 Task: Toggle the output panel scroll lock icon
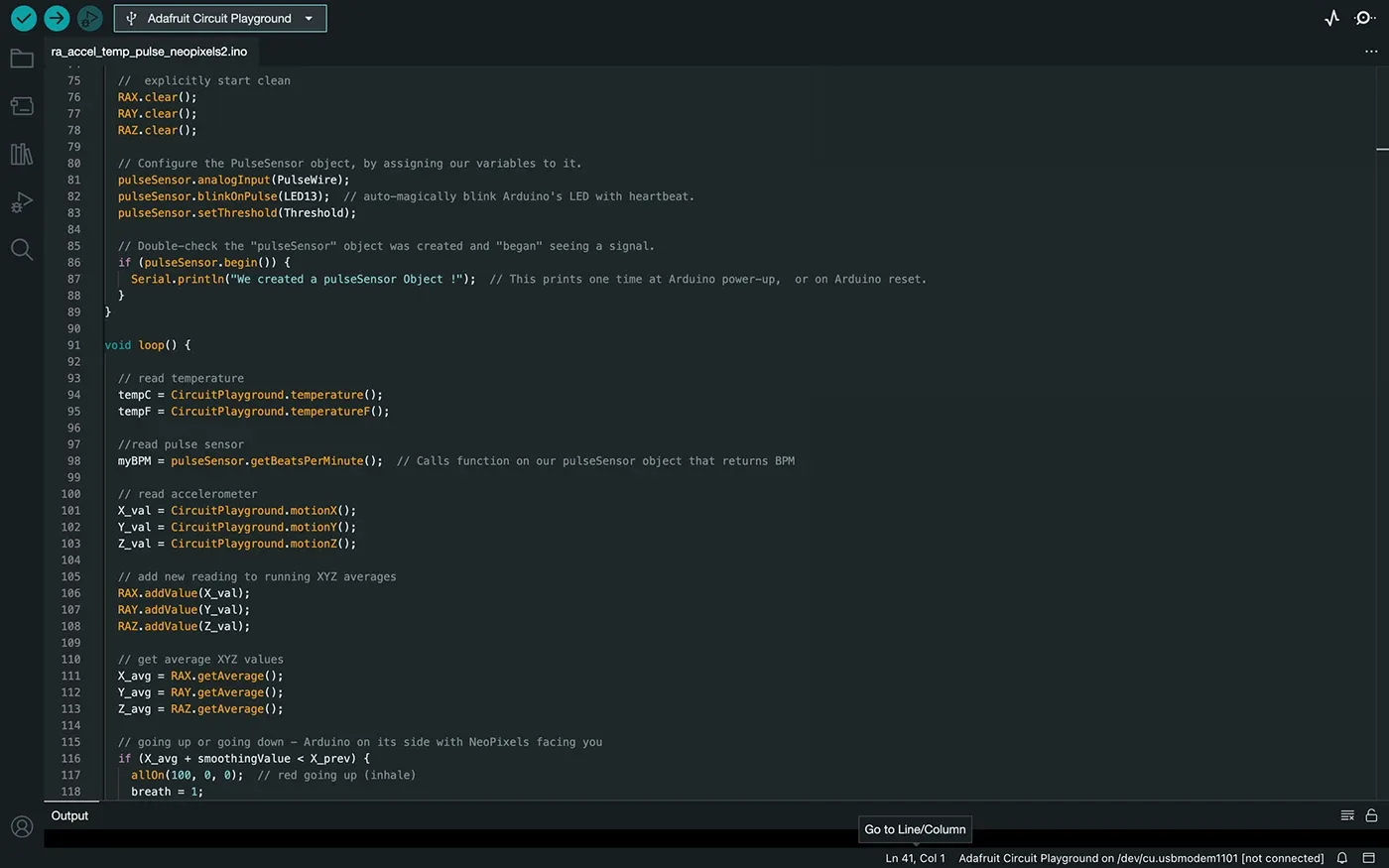pyautogui.click(x=1371, y=815)
